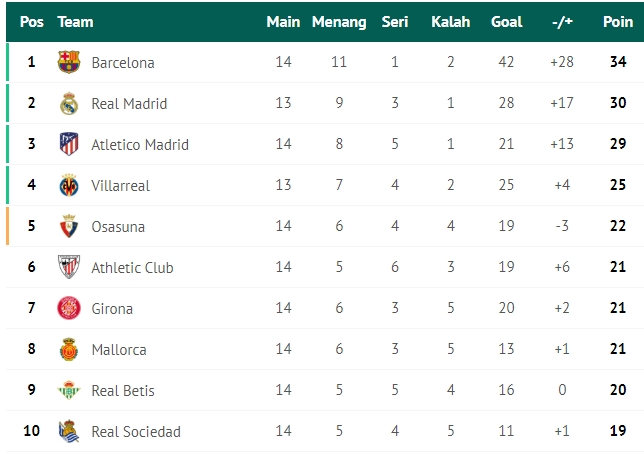
Task: Click the Goal column header
Action: (506, 22)
